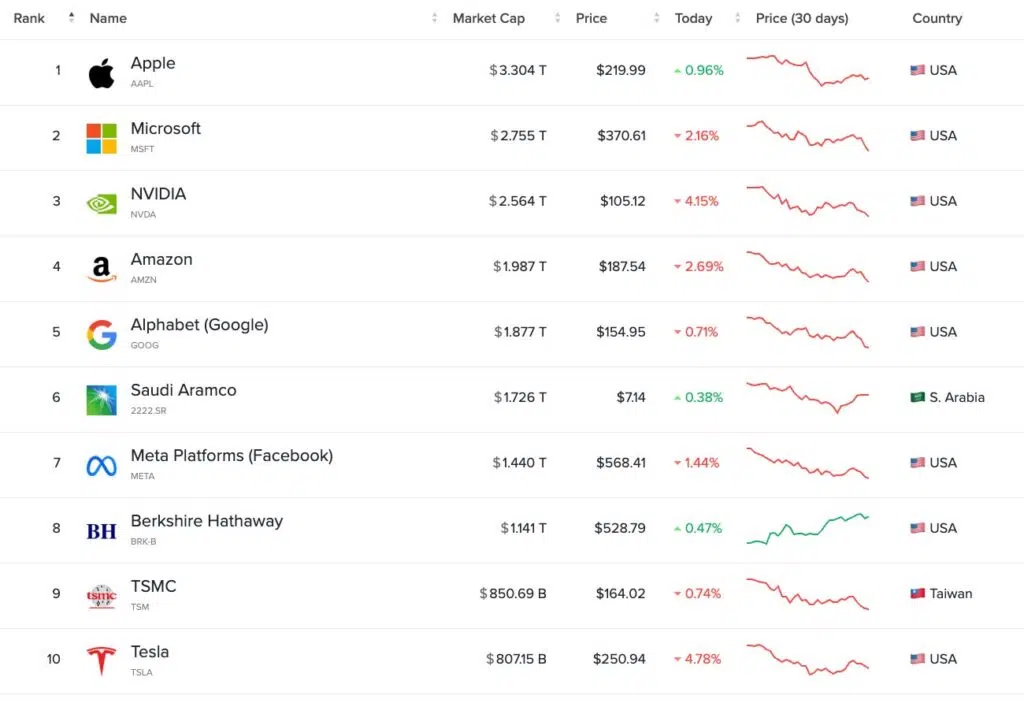Click the TSMC wafer logo

(101, 596)
